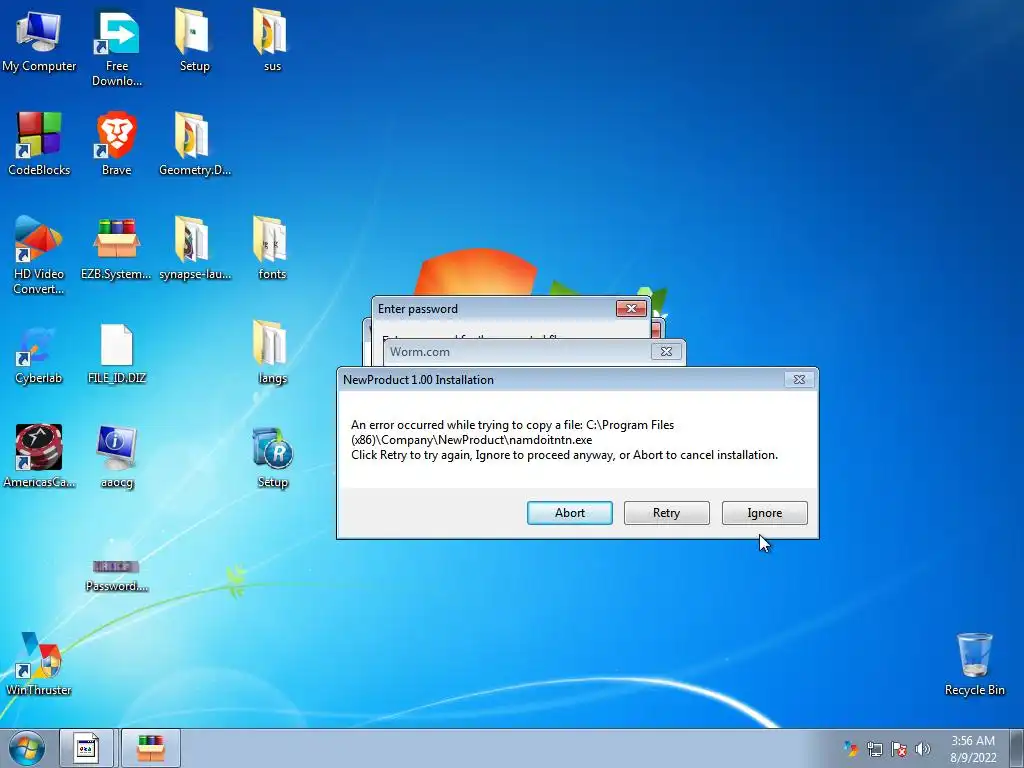The height and width of the screenshot is (768, 1024).
Task: Select the Password... desktop icon
Action: pyautogui.click(x=116, y=575)
